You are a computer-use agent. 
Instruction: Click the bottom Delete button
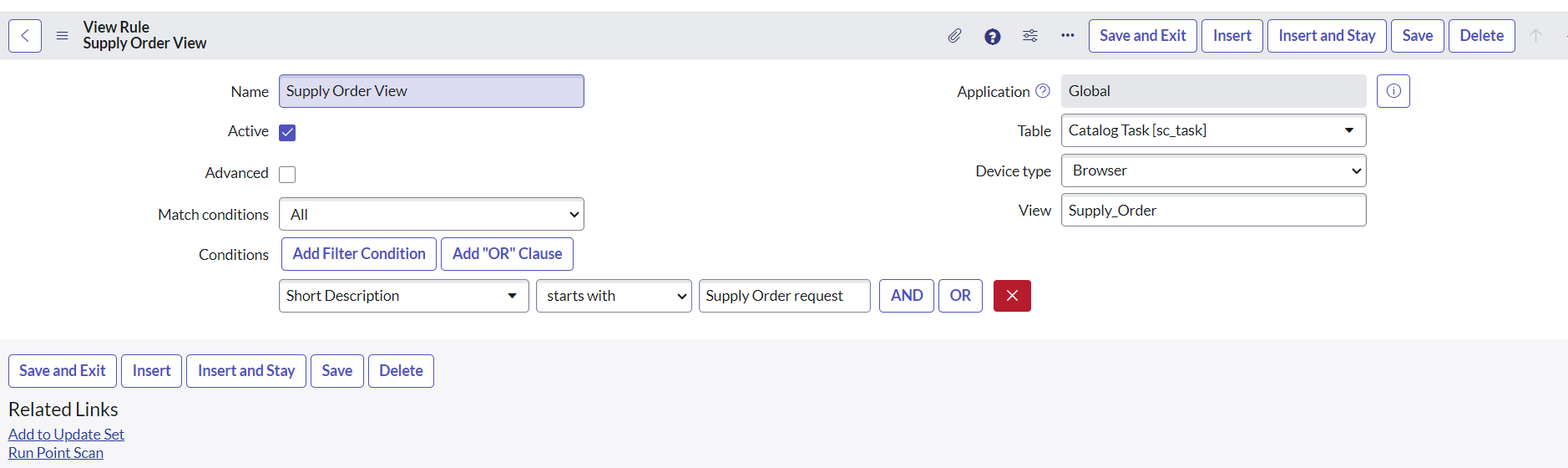[x=401, y=371]
